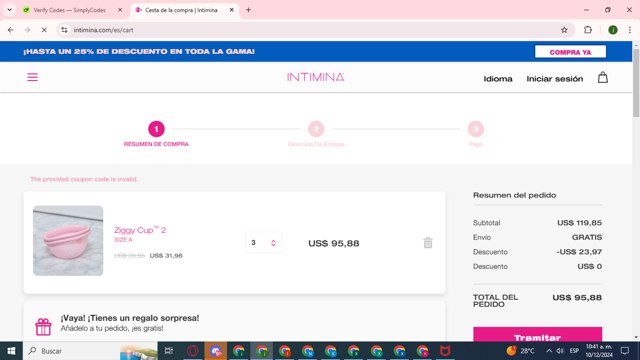The width and height of the screenshot is (640, 360).
Task: Go back to the previous page
Action: click(x=11, y=30)
